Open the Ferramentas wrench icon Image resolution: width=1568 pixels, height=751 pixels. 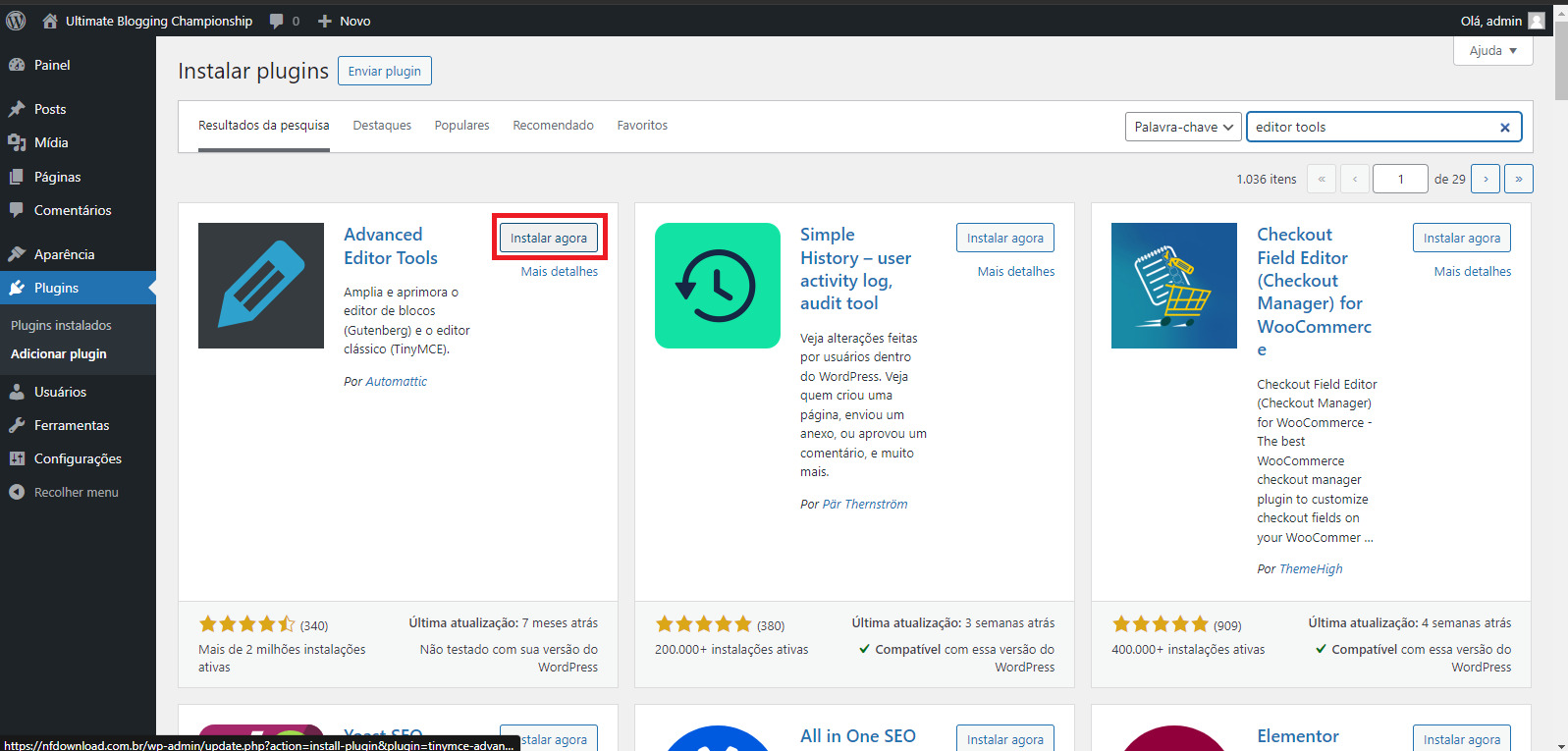click(x=17, y=425)
